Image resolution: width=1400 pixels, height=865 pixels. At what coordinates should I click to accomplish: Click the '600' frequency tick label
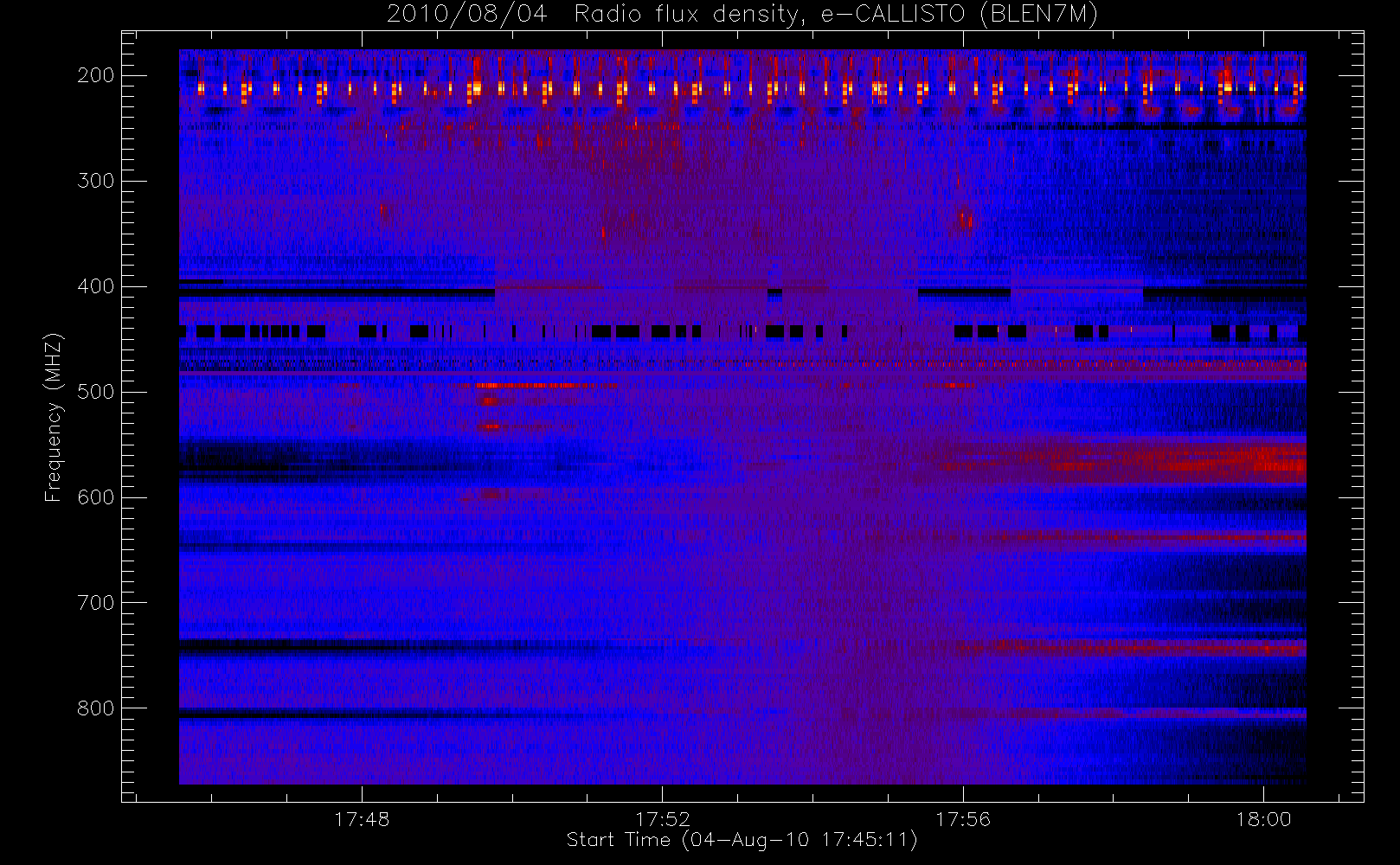coord(95,497)
